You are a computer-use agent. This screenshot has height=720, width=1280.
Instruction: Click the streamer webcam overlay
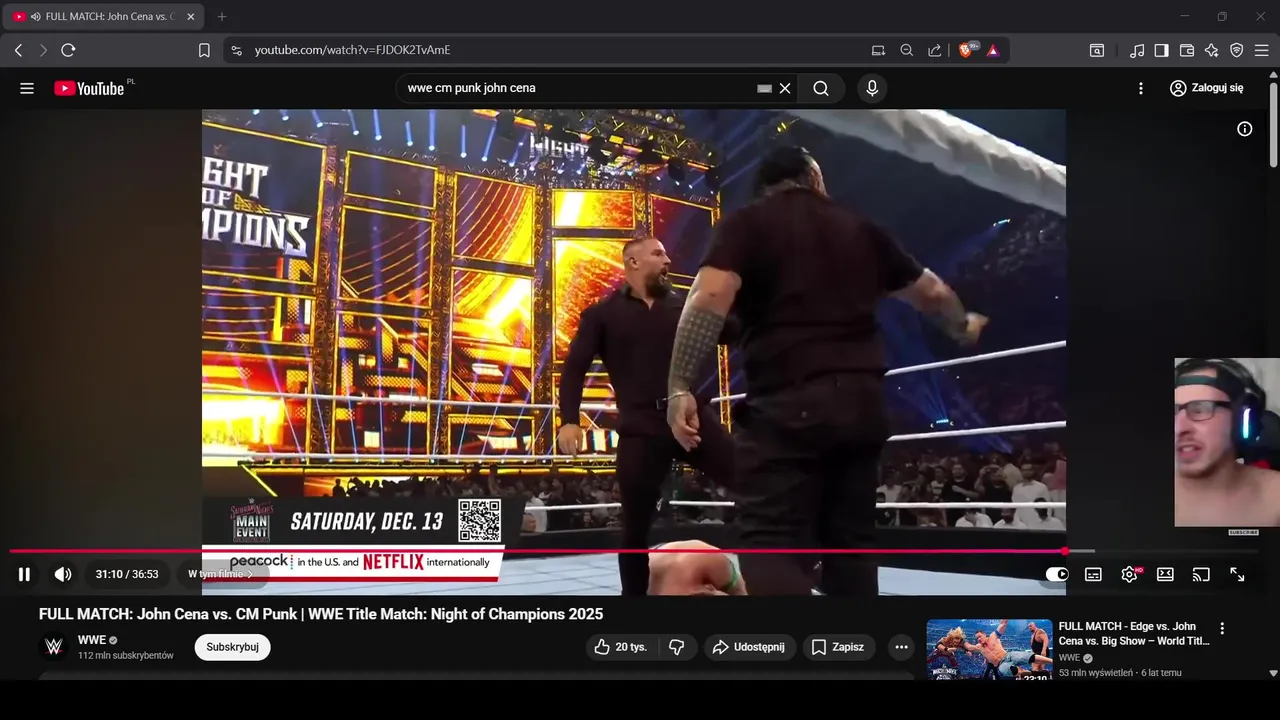coord(1227,443)
